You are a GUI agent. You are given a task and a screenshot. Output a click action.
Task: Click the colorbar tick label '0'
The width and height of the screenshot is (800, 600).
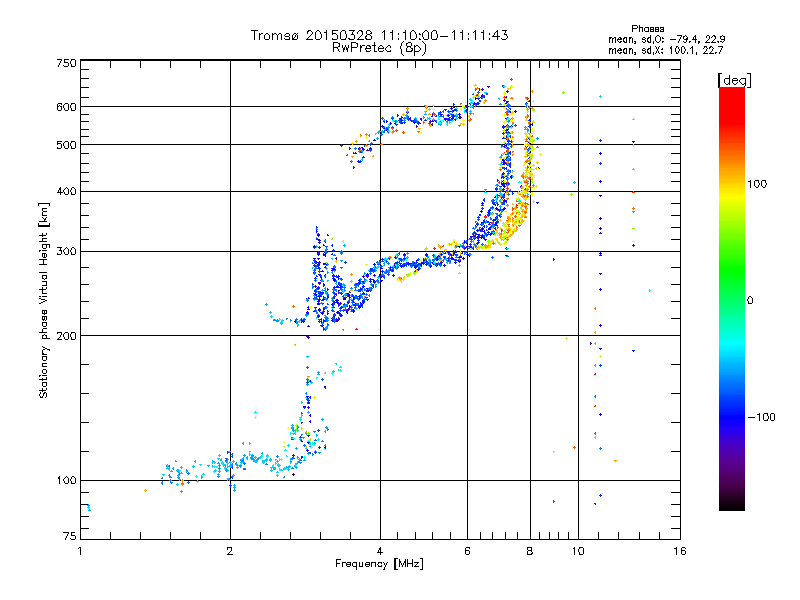click(x=750, y=301)
